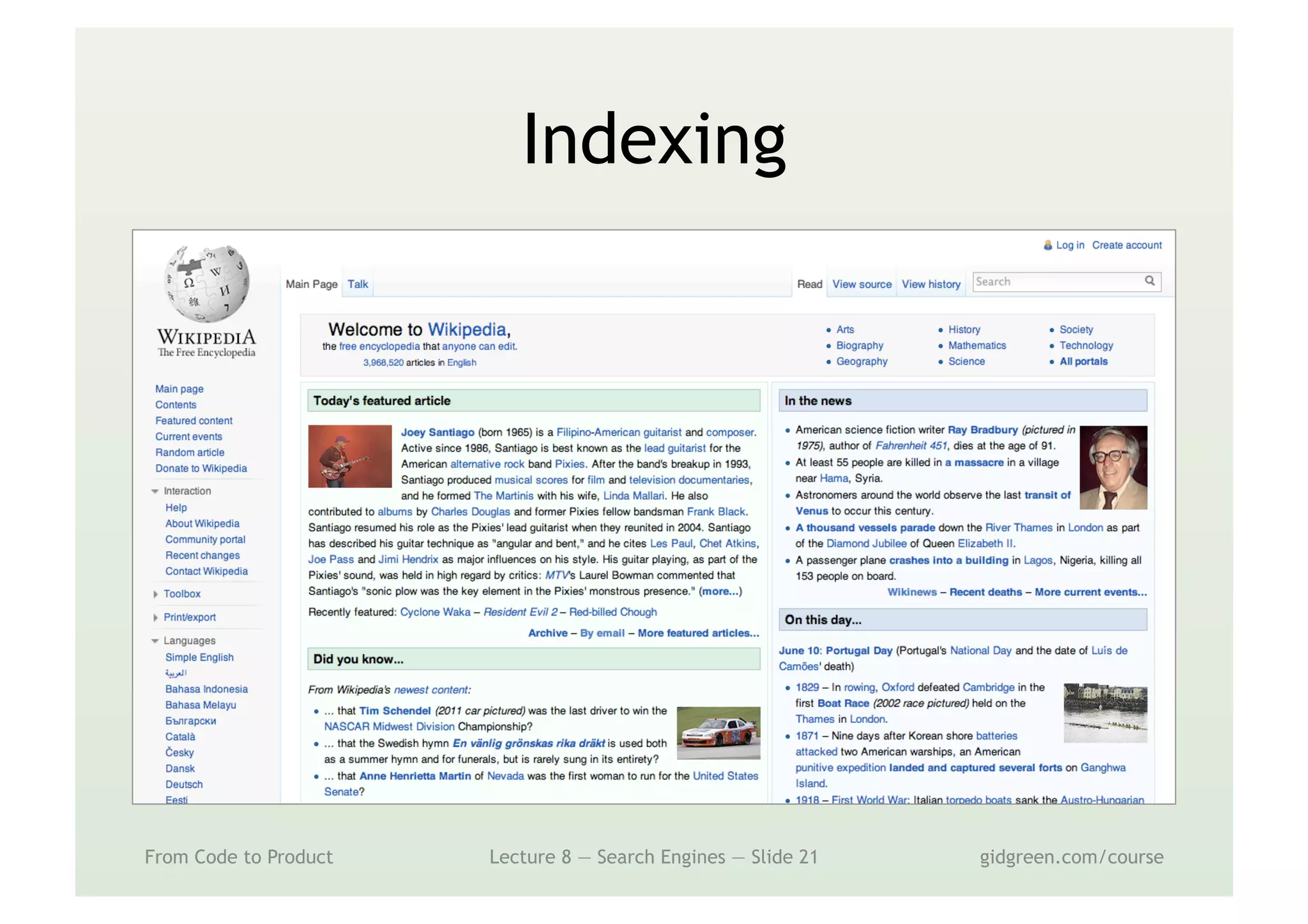Click More featured articles link
Viewport: 1308px width, 924px height.
pyautogui.click(x=698, y=633)
